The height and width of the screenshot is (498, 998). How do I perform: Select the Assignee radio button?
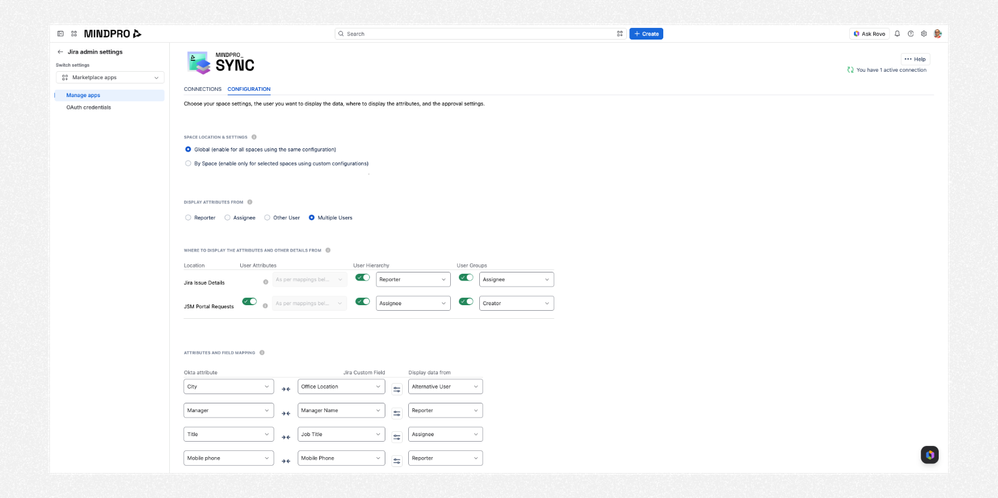point(227,217)
